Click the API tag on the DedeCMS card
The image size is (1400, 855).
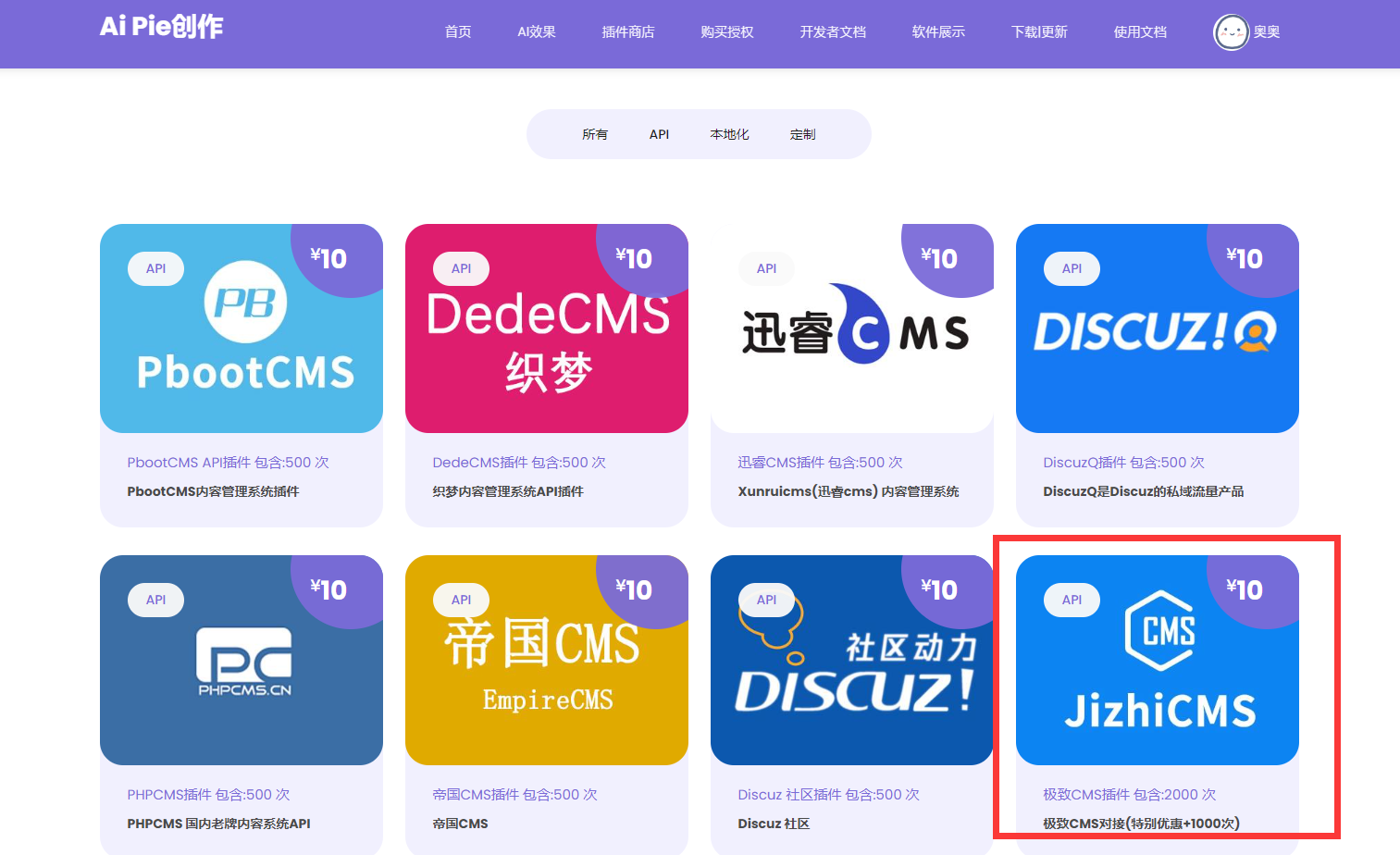point(461,268)
